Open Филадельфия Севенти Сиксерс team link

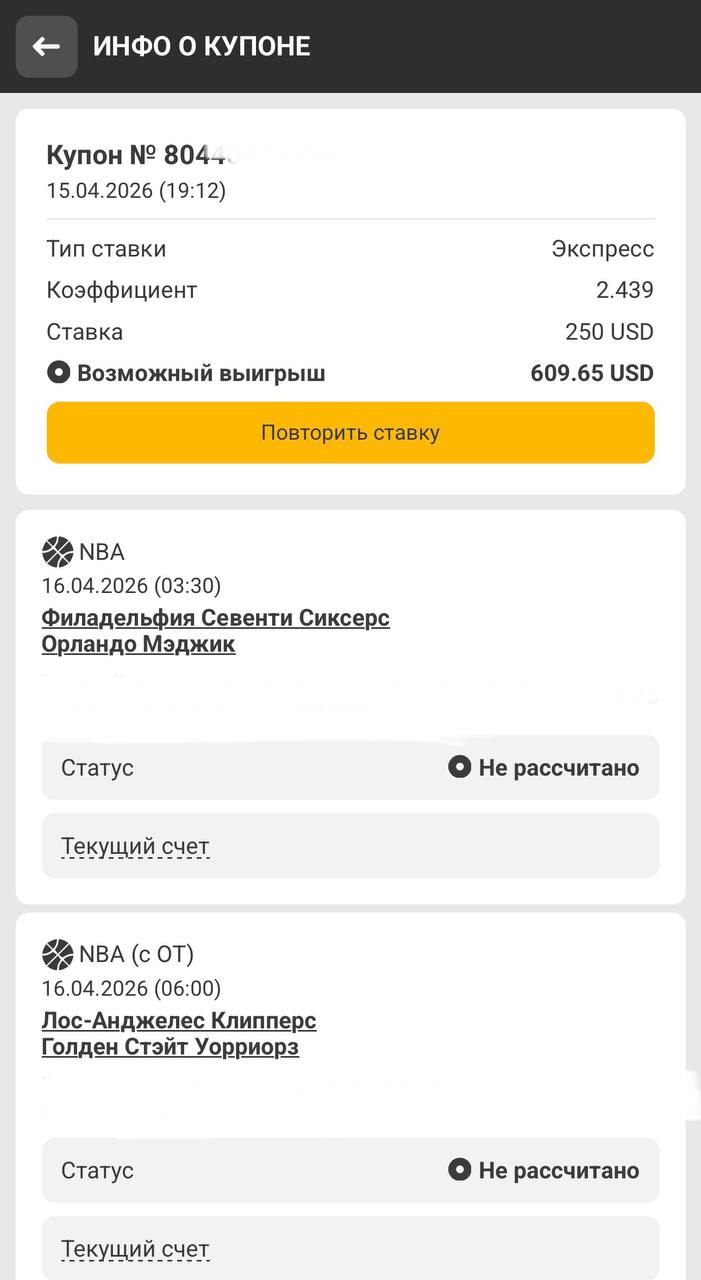215,618
